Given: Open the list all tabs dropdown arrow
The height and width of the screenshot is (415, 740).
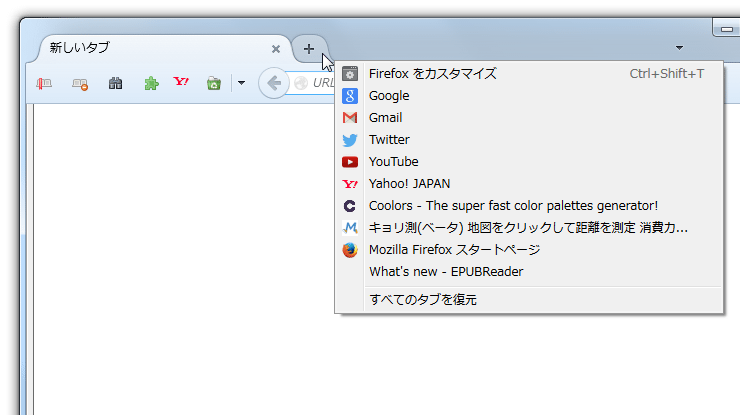Looking at the screenshot, I should (679, 48).
